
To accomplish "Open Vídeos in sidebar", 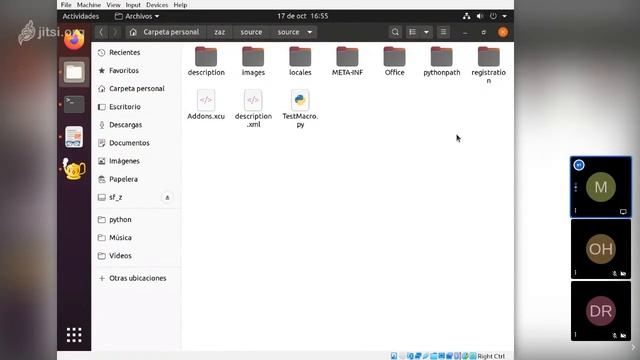I will click(x=136, y=256).
